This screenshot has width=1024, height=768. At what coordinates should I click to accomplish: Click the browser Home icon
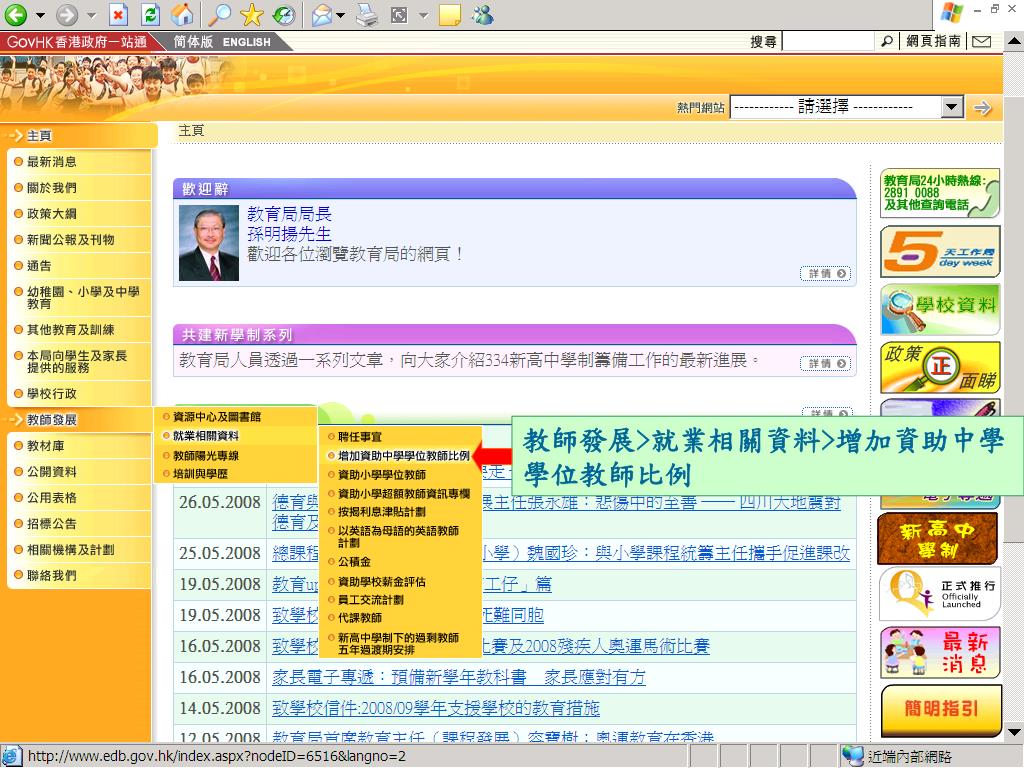182,15
